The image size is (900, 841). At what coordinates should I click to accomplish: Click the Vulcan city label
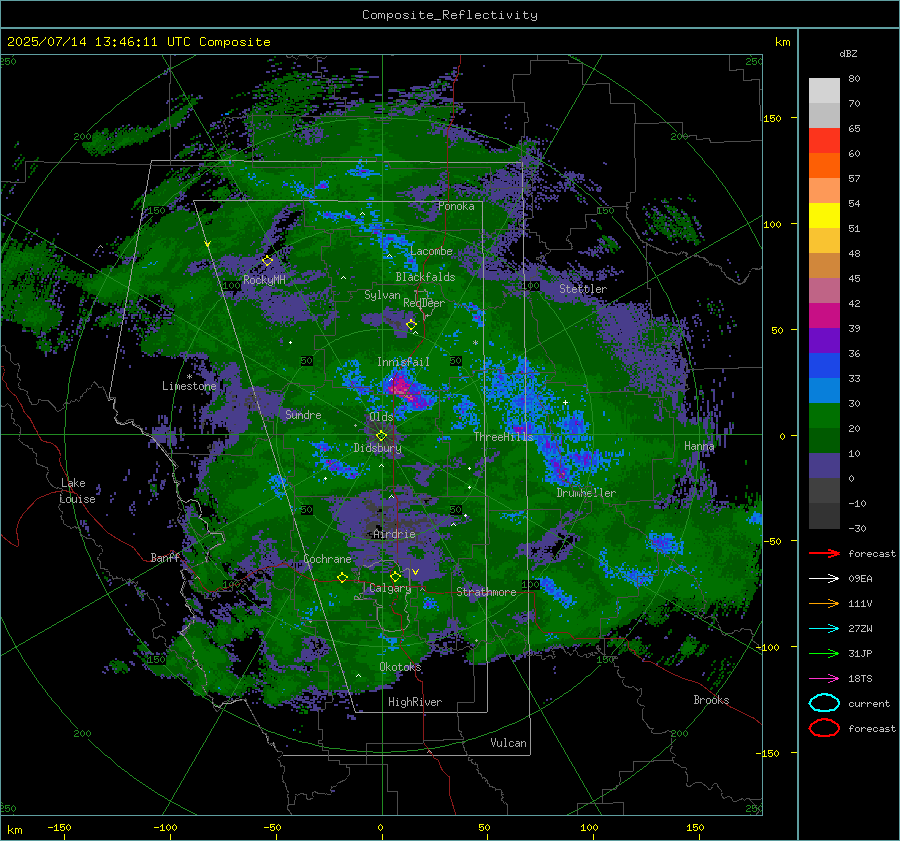[x=508, y=743]
